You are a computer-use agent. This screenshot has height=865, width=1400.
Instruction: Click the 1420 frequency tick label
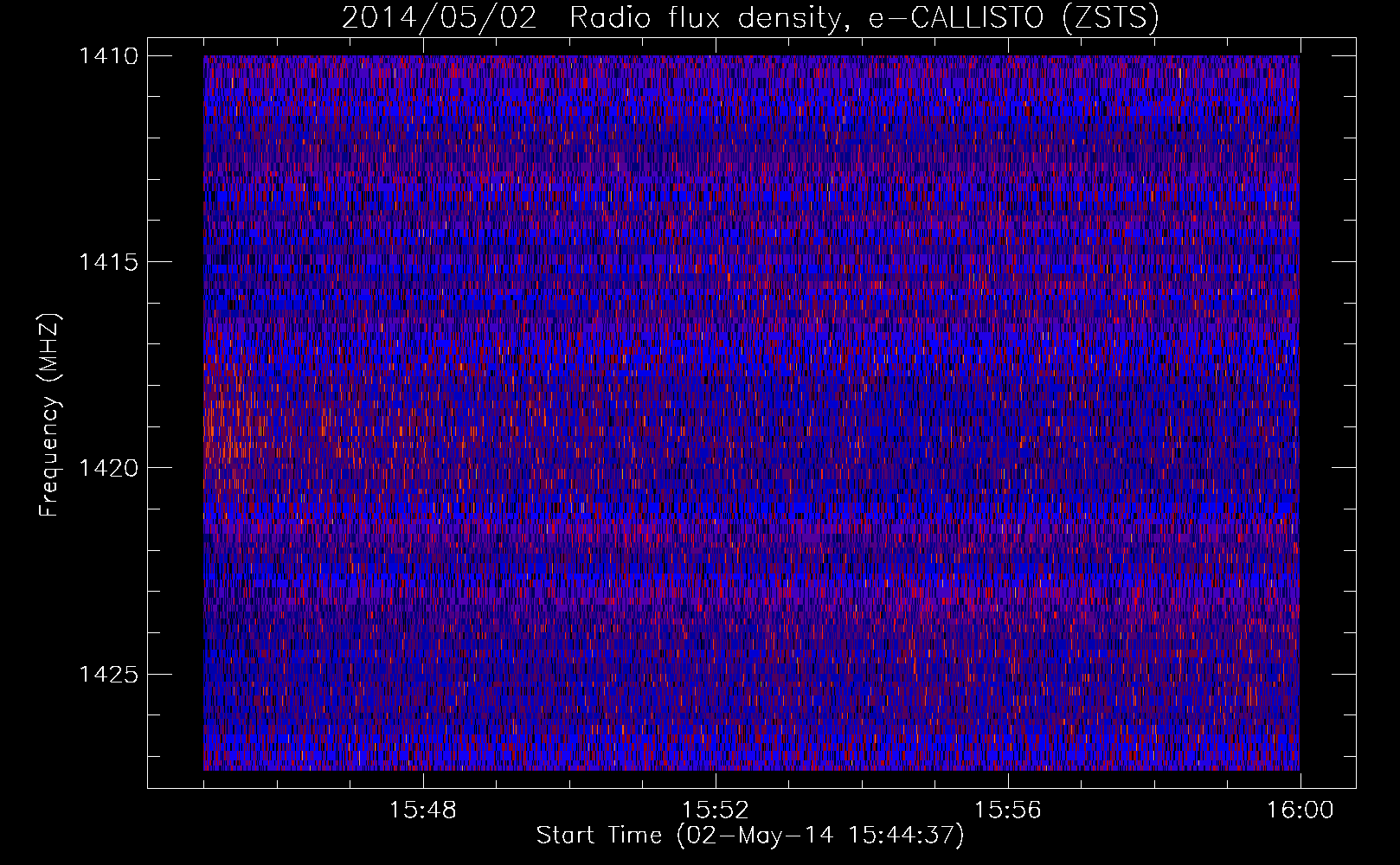click(108, 468)
